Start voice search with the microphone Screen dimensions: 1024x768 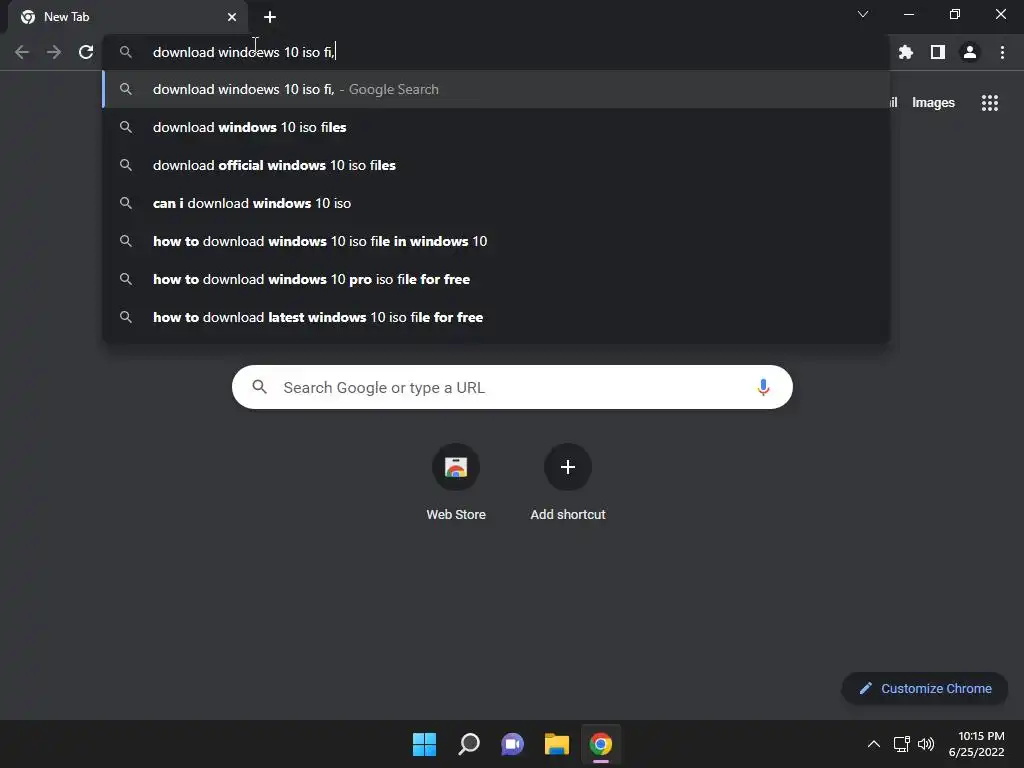[763, 387]
